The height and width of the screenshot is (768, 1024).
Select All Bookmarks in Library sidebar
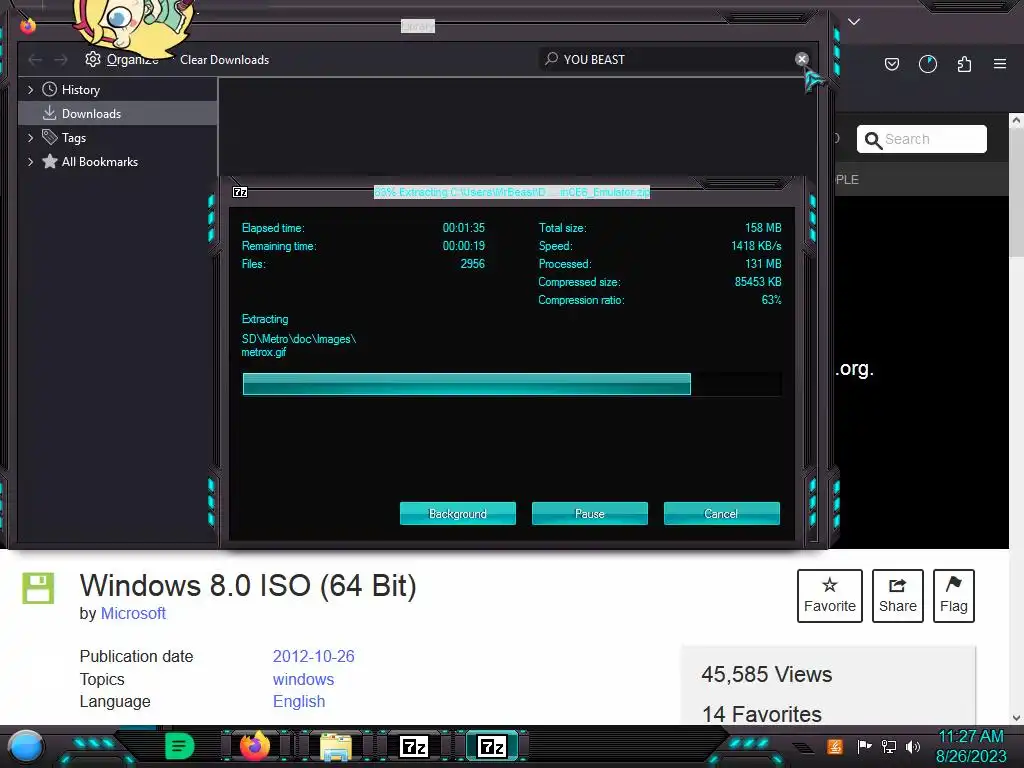tap(100, 161)
